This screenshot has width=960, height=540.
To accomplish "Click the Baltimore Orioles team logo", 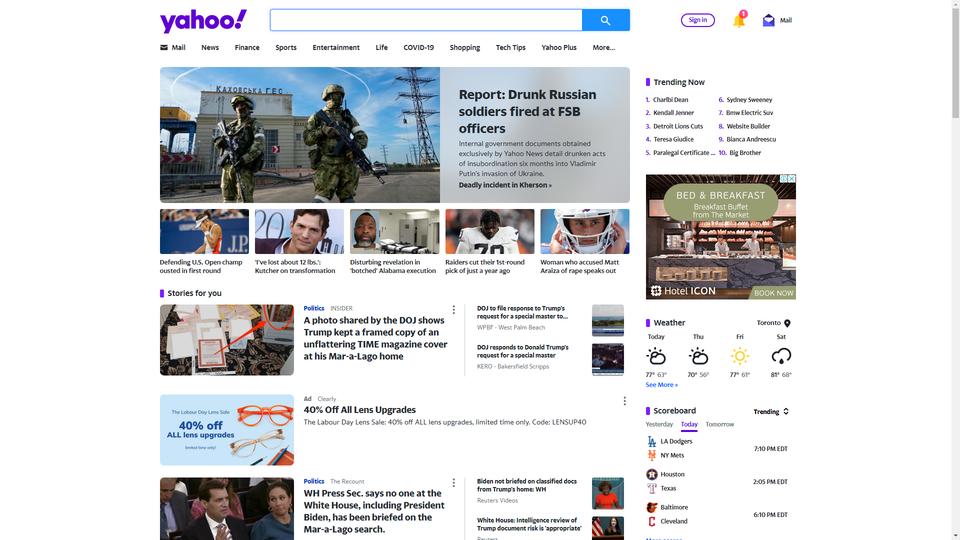I will pos(651,508).
